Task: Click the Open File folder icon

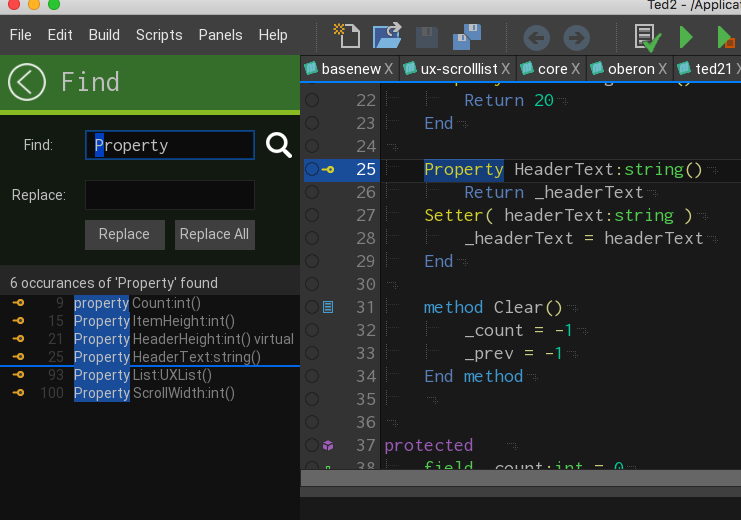Action: pos(387,36)
